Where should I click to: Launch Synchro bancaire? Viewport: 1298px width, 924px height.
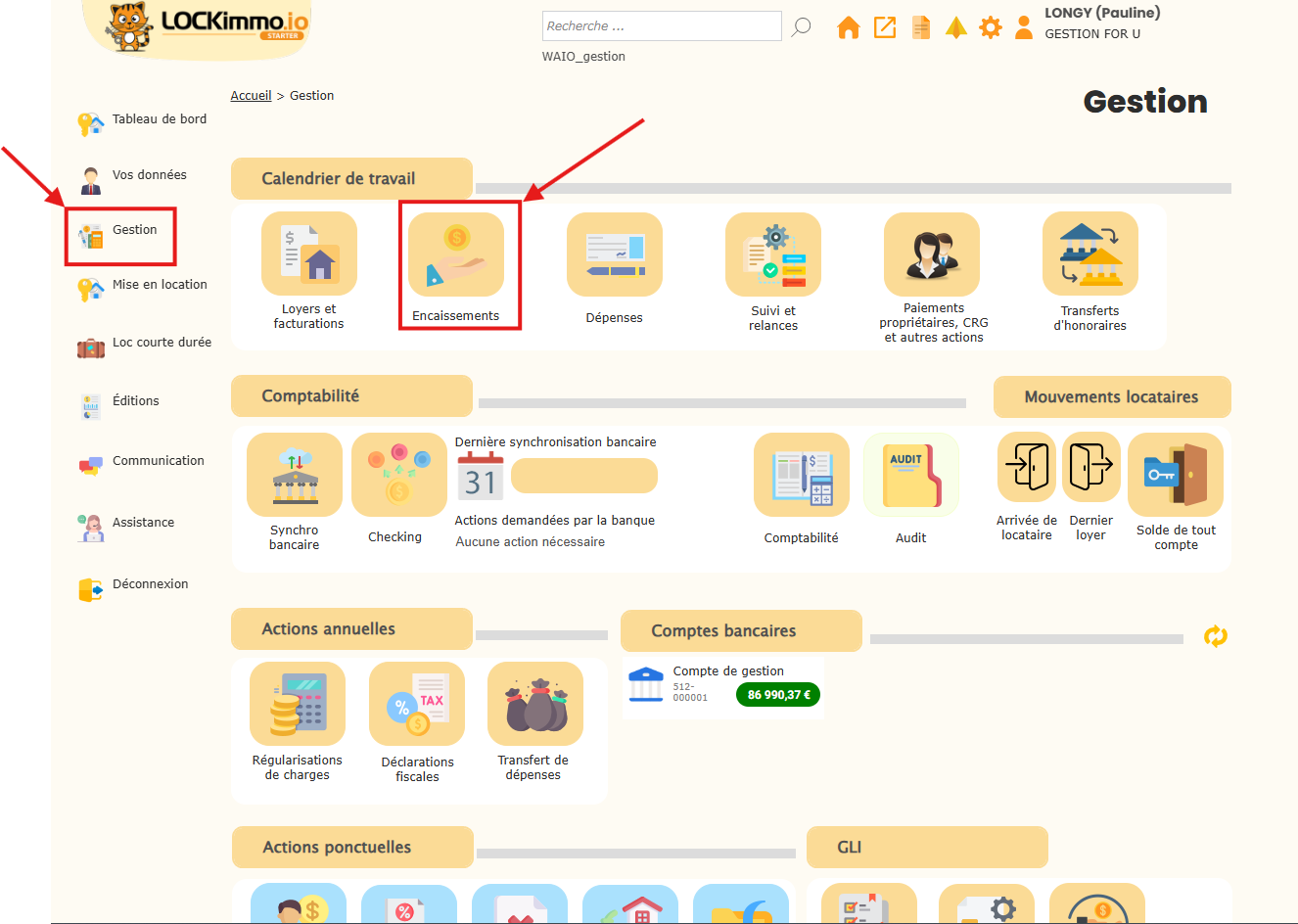click(x=295, y=475)
